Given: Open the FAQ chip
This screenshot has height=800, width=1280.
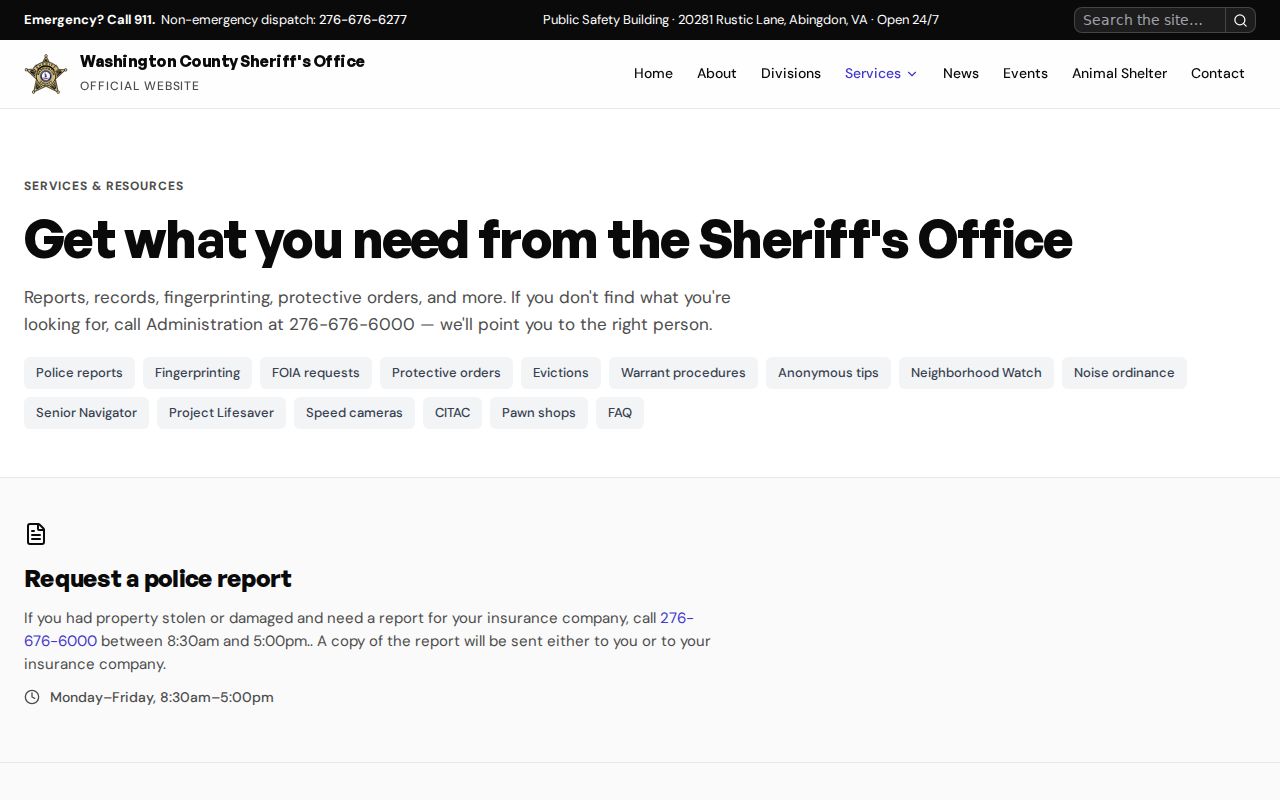Looking at the screenshot, I should (x=620, y=413).
